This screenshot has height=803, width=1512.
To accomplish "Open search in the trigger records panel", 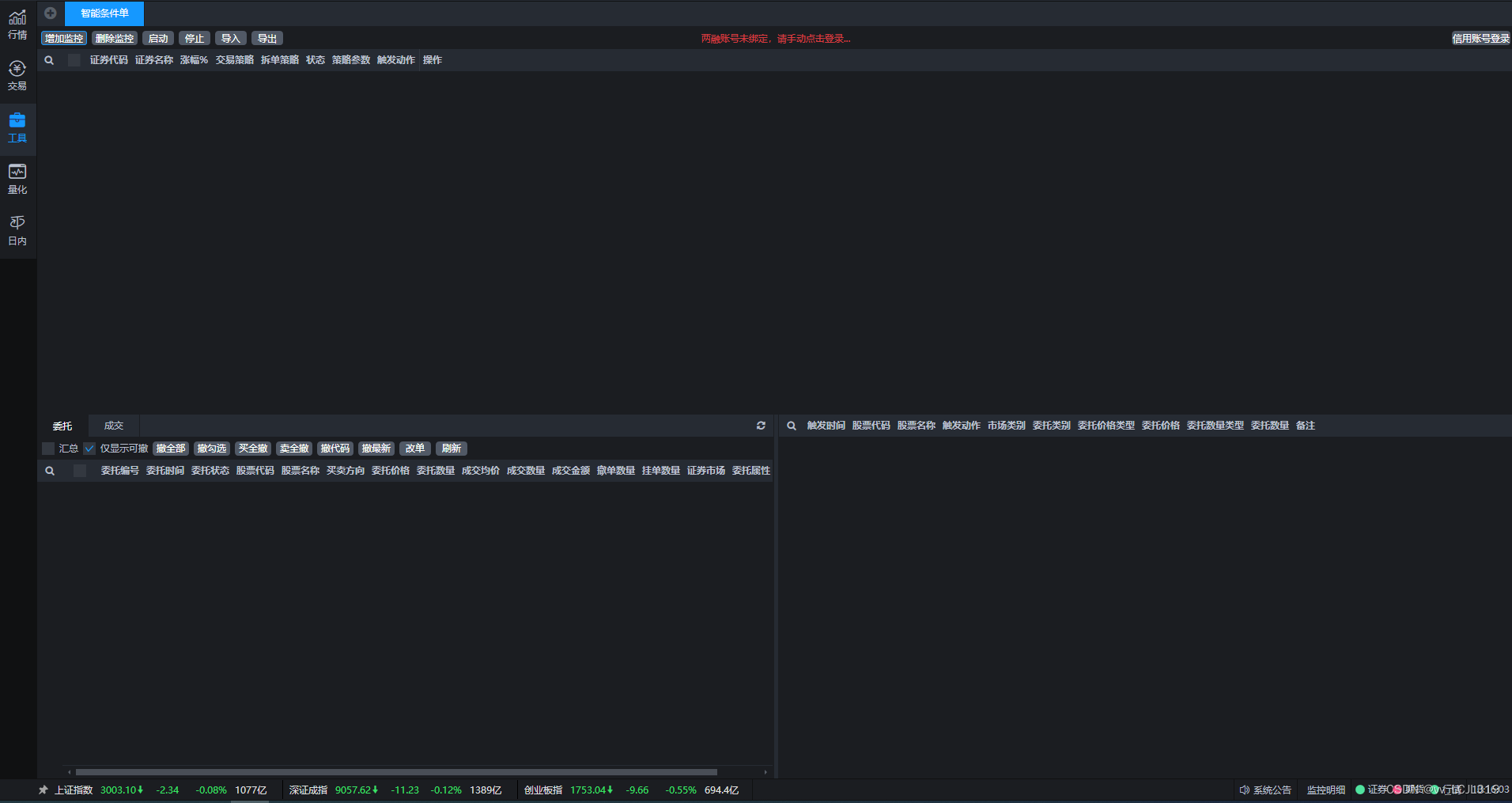I will (791, 425).
